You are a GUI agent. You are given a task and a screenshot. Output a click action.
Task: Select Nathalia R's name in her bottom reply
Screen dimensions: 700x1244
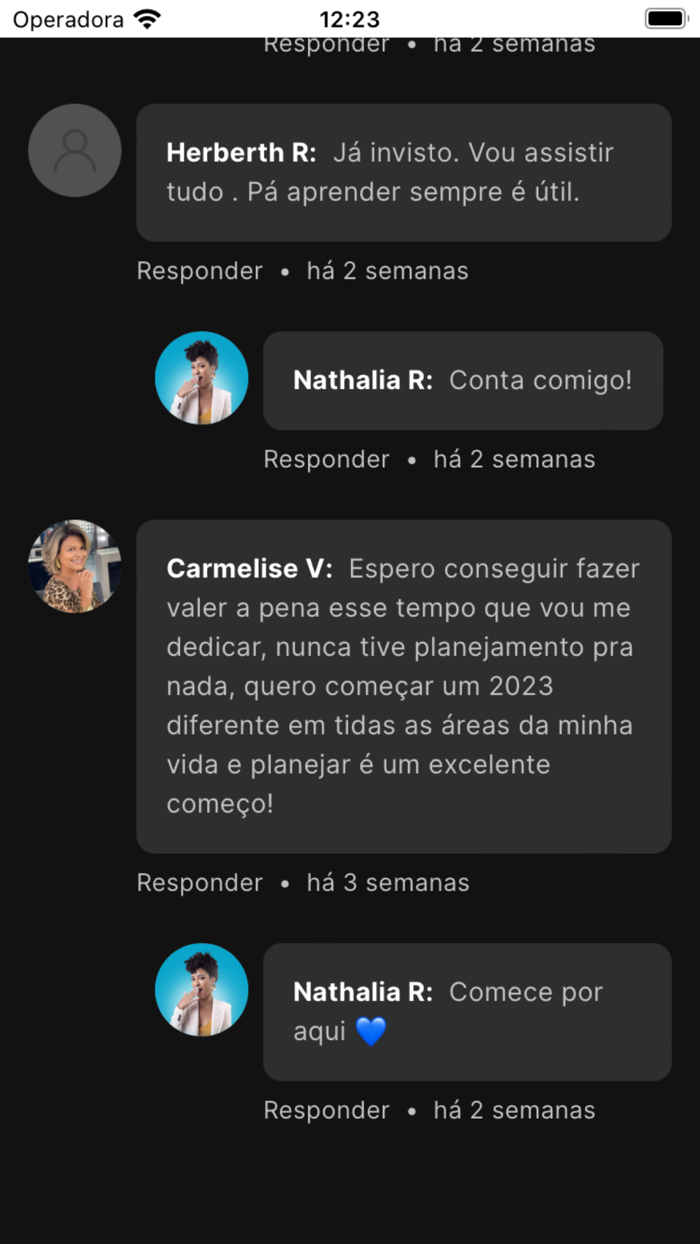coord(362,991)
